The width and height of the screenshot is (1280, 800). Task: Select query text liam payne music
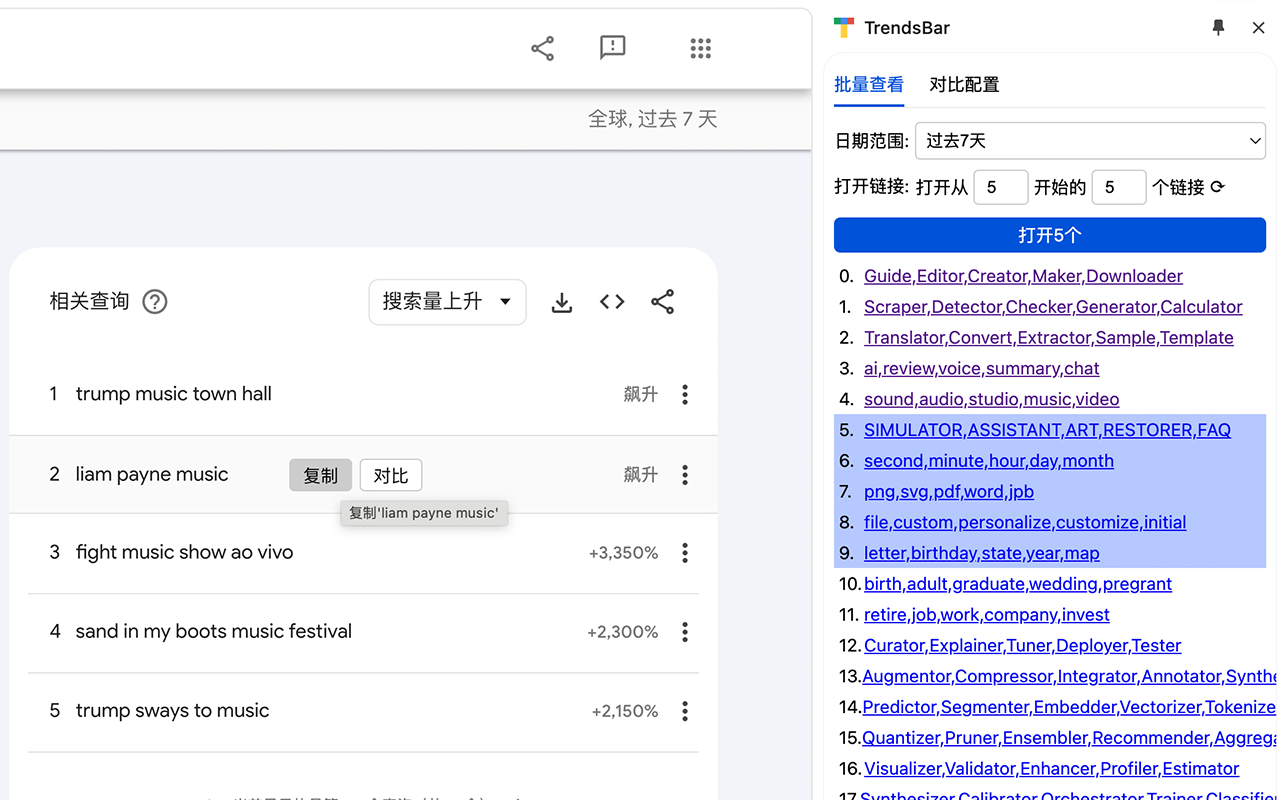[152, 475]
